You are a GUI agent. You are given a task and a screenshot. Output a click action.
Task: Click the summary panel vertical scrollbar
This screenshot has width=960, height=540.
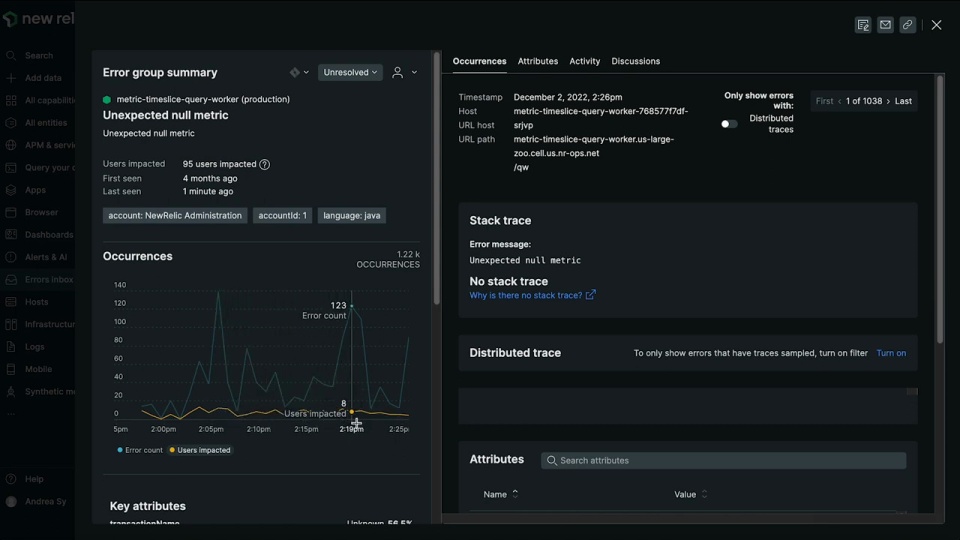tap(437, 179)
